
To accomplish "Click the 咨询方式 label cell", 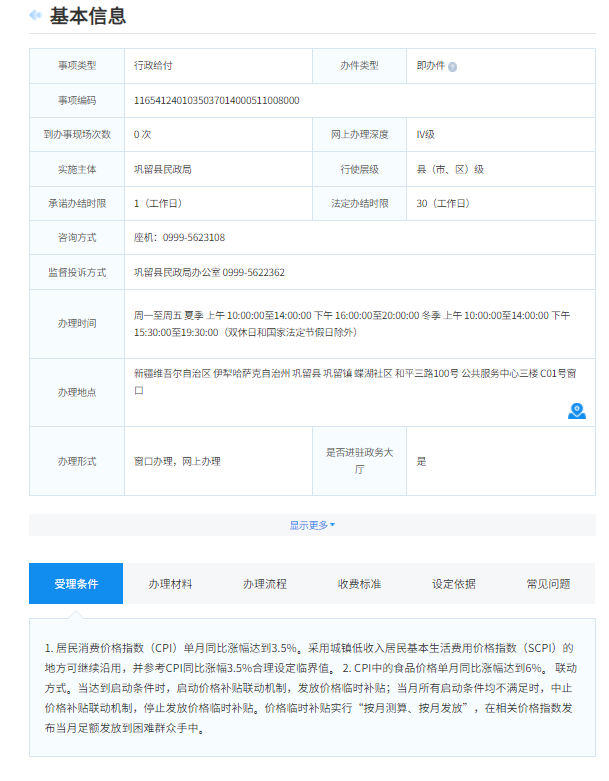I will tap(77, 238).
